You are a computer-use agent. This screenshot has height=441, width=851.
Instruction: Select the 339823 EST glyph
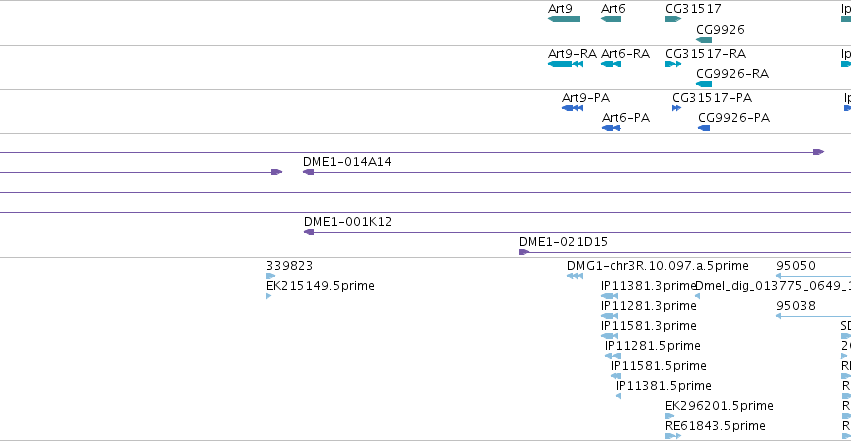click(270, 276)
